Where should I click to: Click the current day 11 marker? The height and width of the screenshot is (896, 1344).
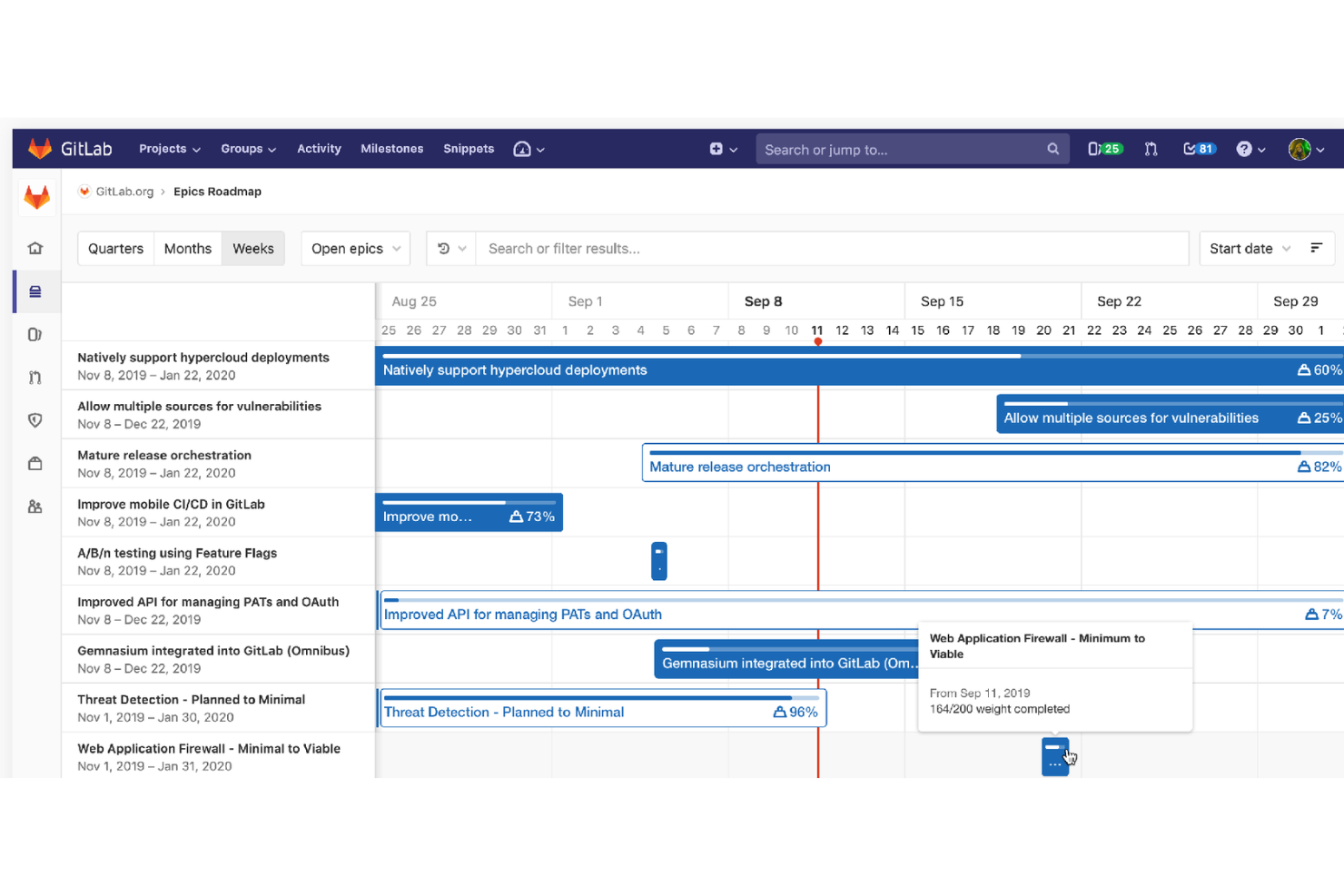(x=817, y=330)
